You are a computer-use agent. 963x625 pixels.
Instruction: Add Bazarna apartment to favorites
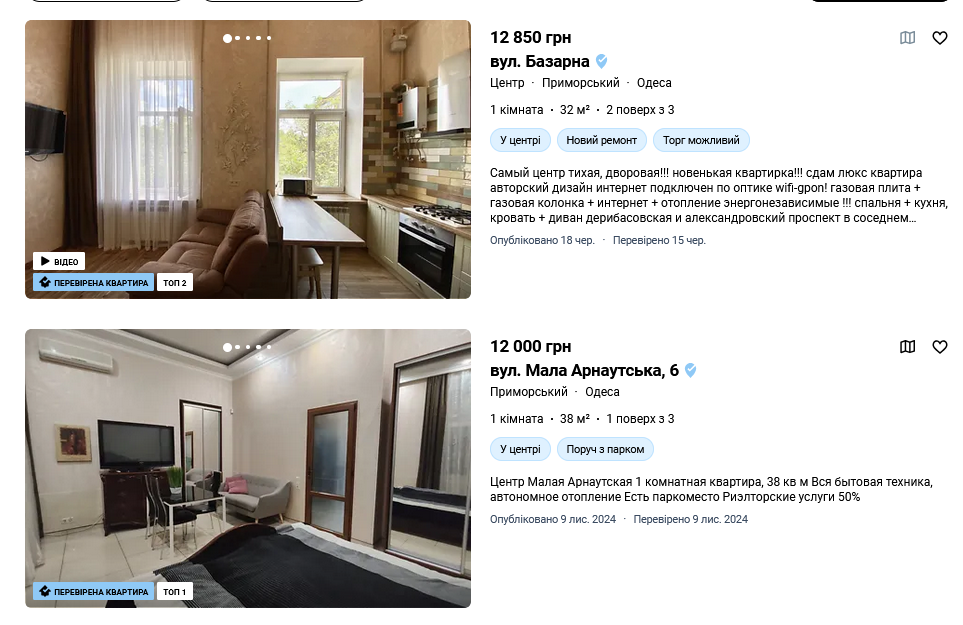[x=940, y=38]
